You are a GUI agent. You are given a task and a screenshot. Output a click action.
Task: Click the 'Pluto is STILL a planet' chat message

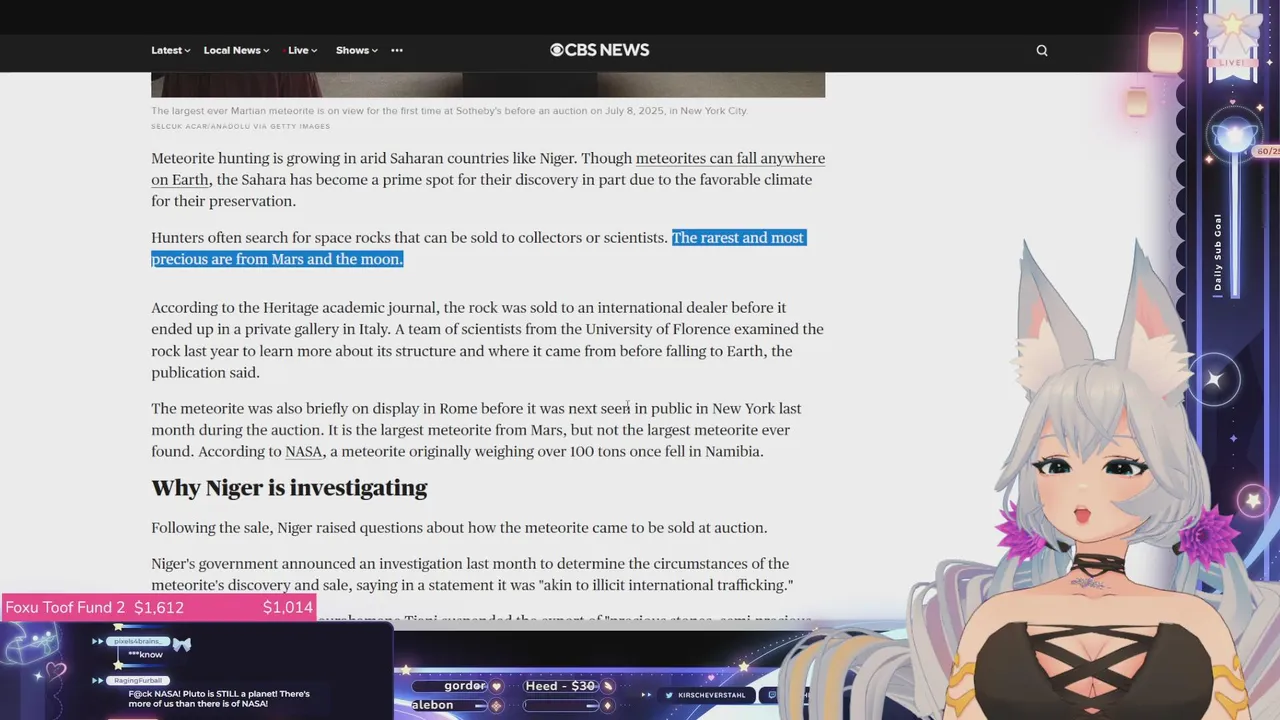click(219, 698)
